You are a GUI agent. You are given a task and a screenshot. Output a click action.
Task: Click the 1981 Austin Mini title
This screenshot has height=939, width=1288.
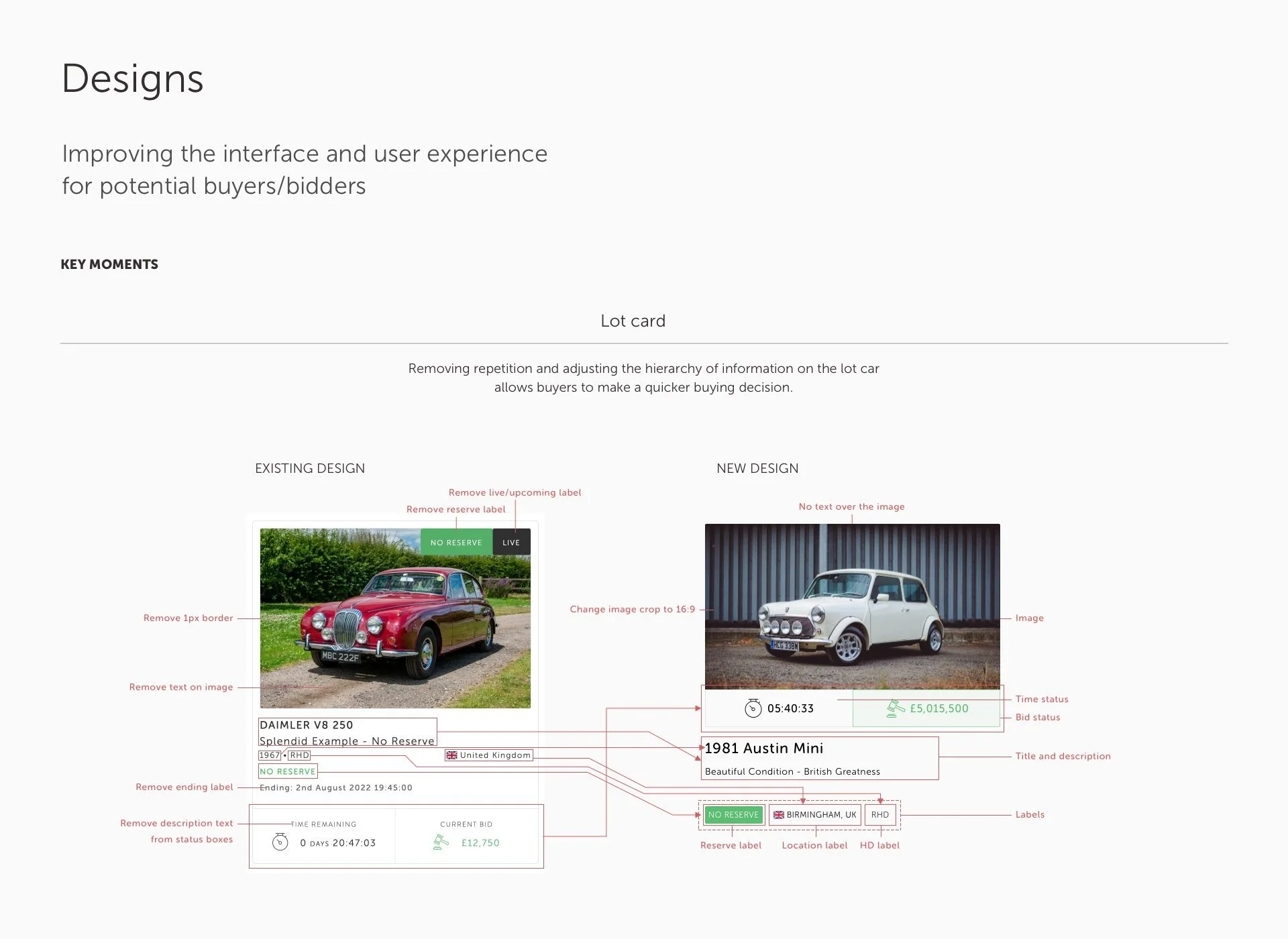coord(763,749)
